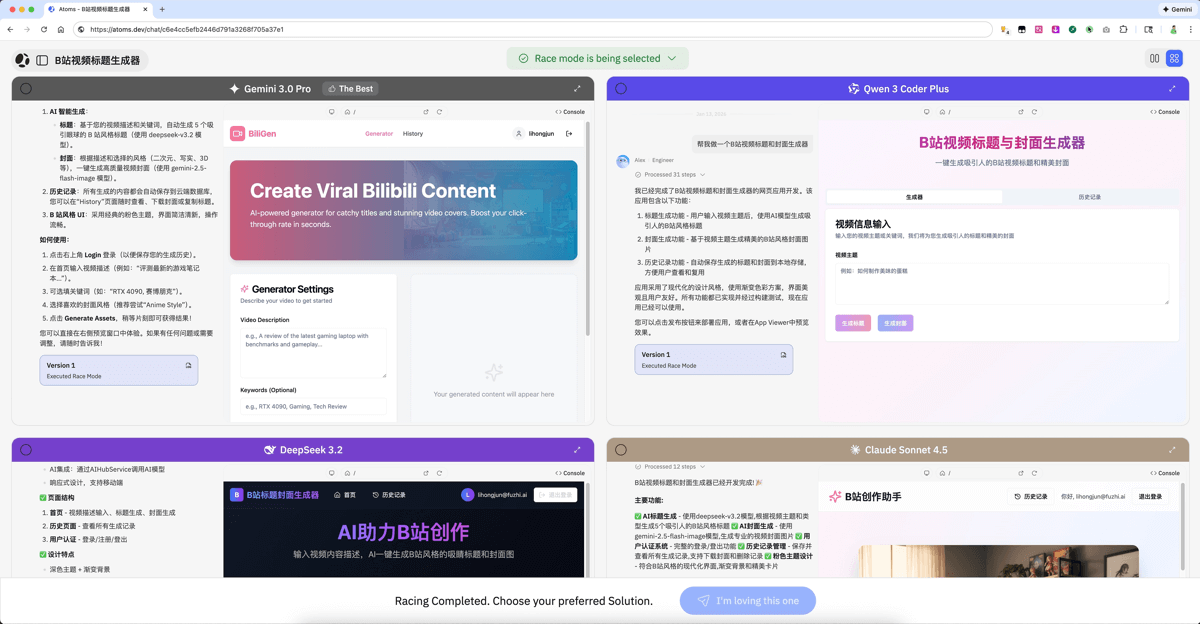Switch to the two-column split view

[x=1154, y=59]
